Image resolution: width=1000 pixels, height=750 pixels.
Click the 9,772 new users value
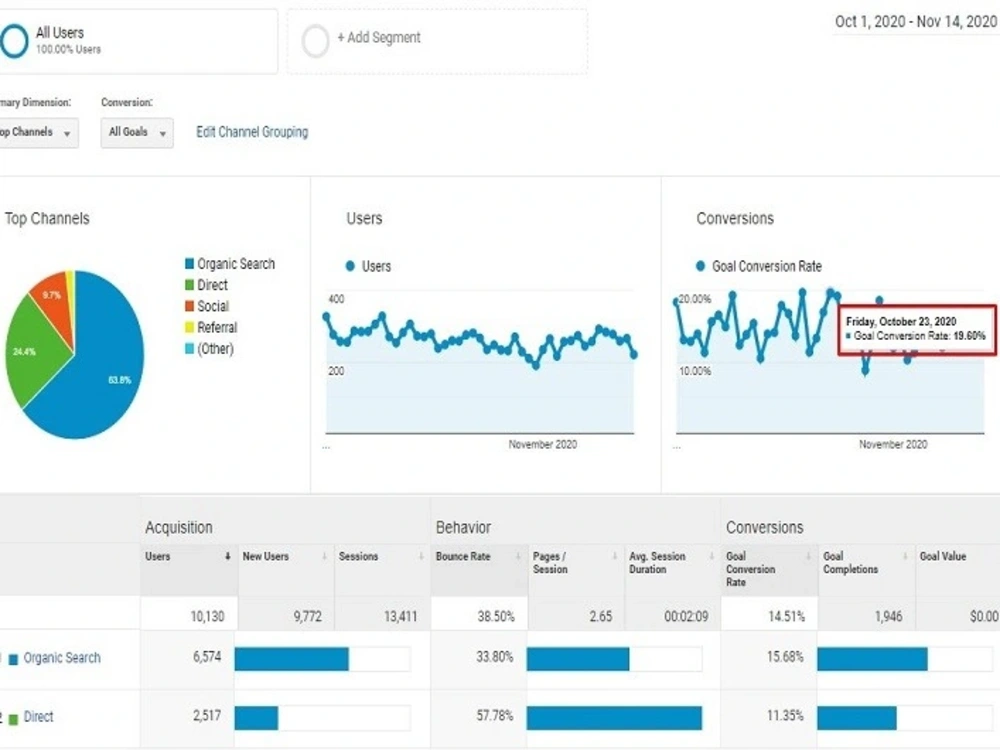pos(307,616)
